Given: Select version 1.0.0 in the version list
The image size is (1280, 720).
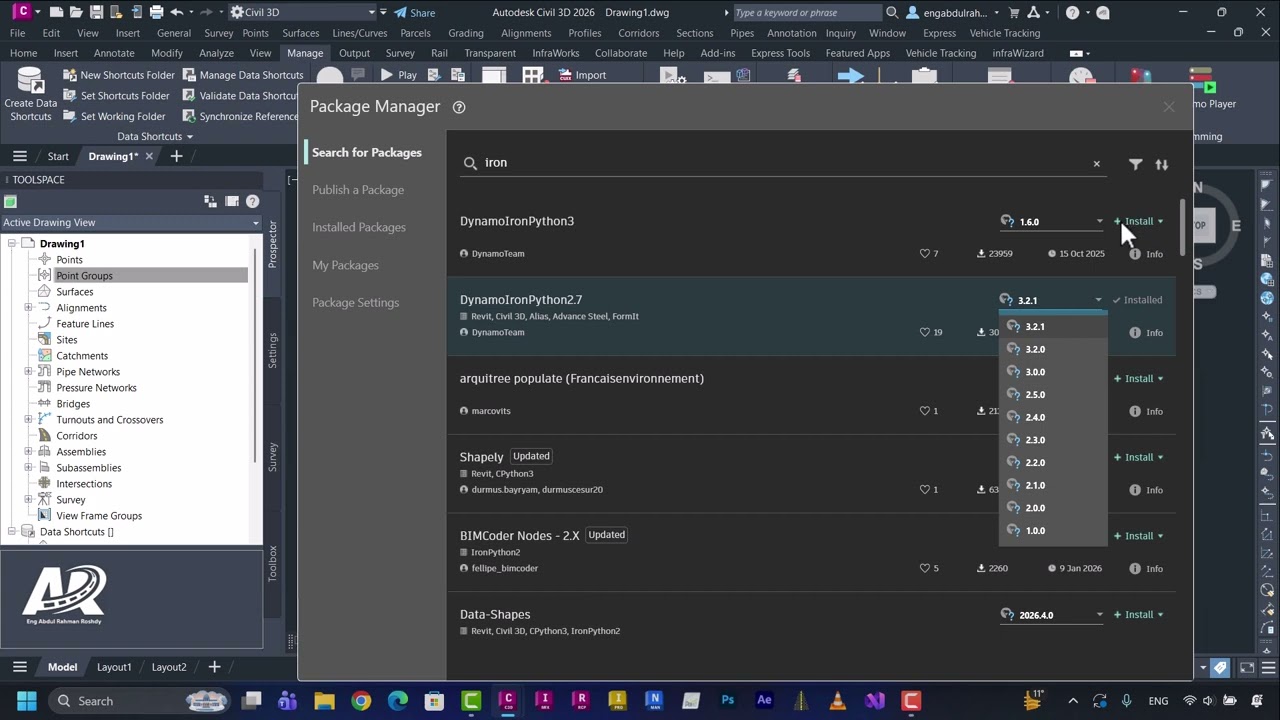Looking at the screenshot, I should 1053,531.
